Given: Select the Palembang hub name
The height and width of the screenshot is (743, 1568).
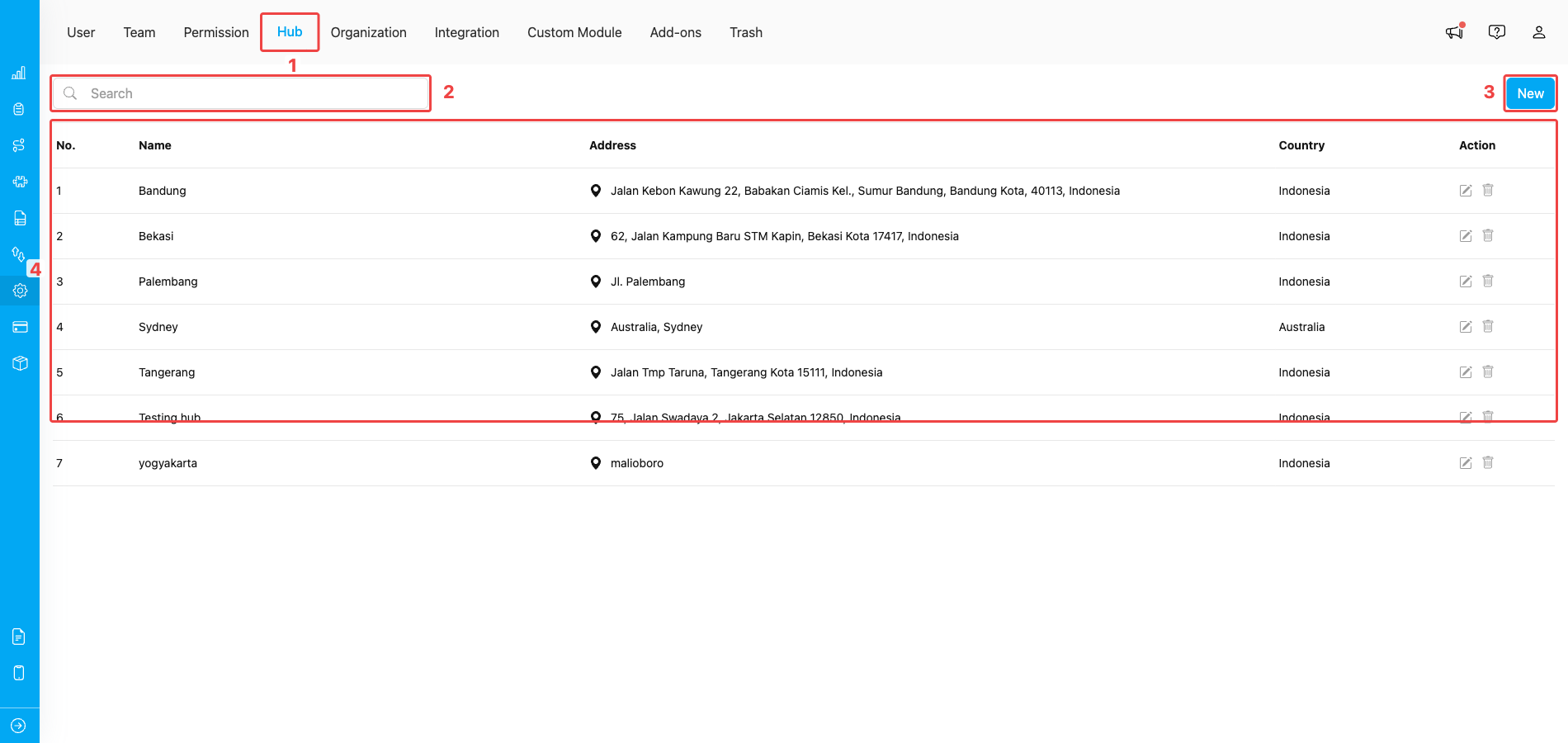Looking at the screenshot, I should 168,282.
